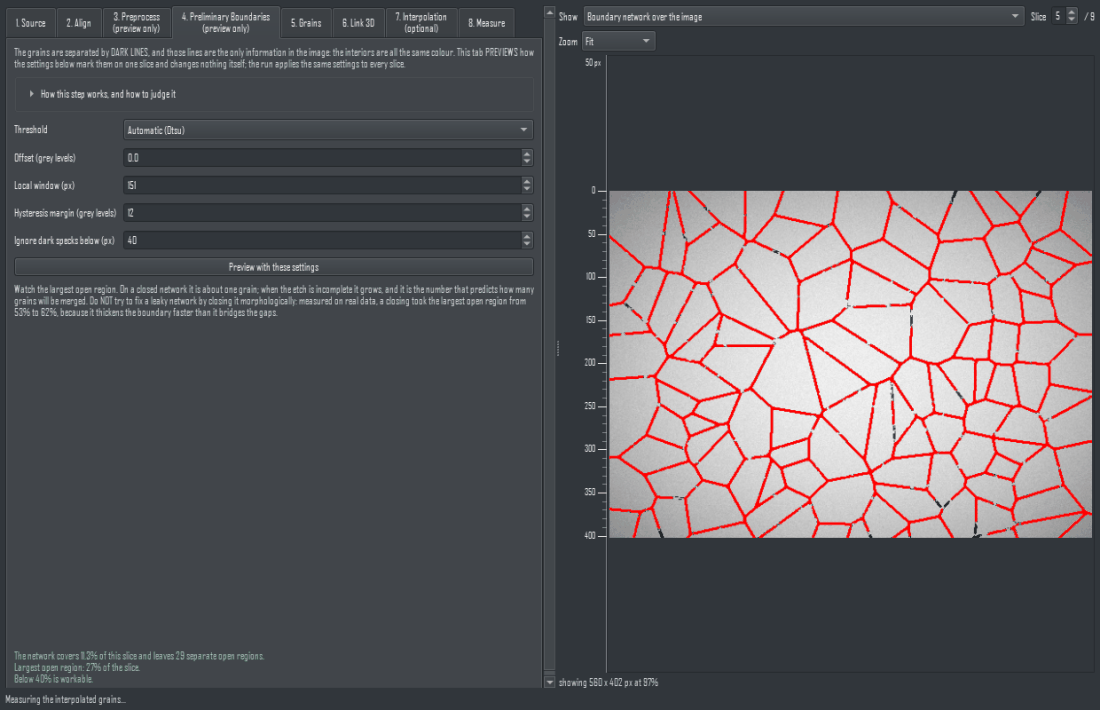The image size is (1100, 710).
Task: Click the Ignore dark specks value field
Action: point(323,240)
